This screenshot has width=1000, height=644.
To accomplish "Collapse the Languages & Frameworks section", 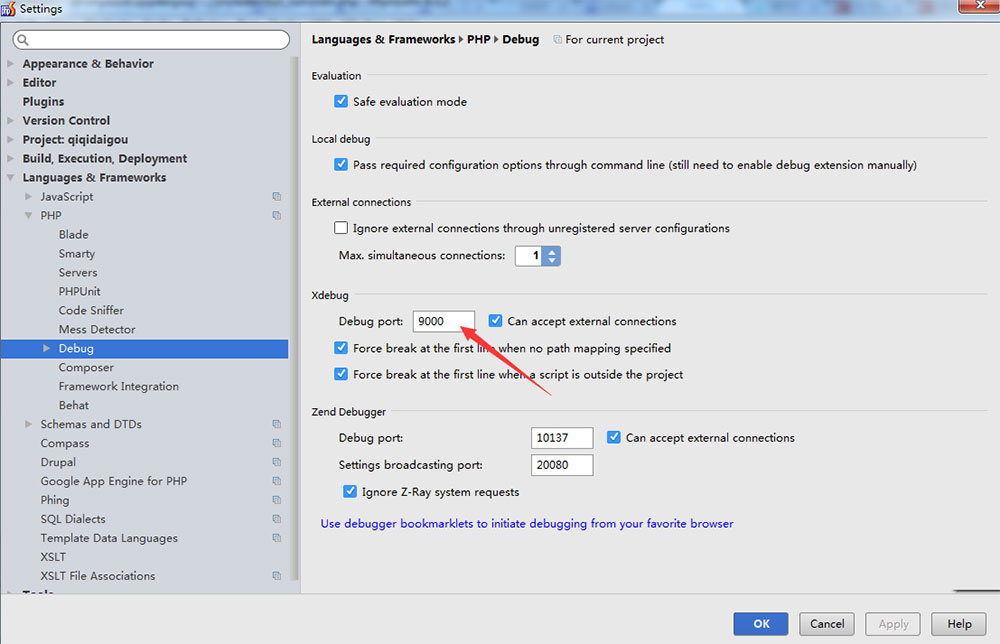I will (10, 177).
